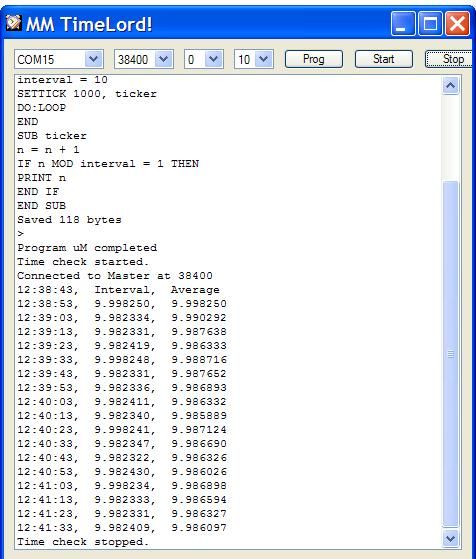Click the scrollbar down arrow
Image resolution: width=476 pixels, height=559 pixels.
[x=450, y=538]
